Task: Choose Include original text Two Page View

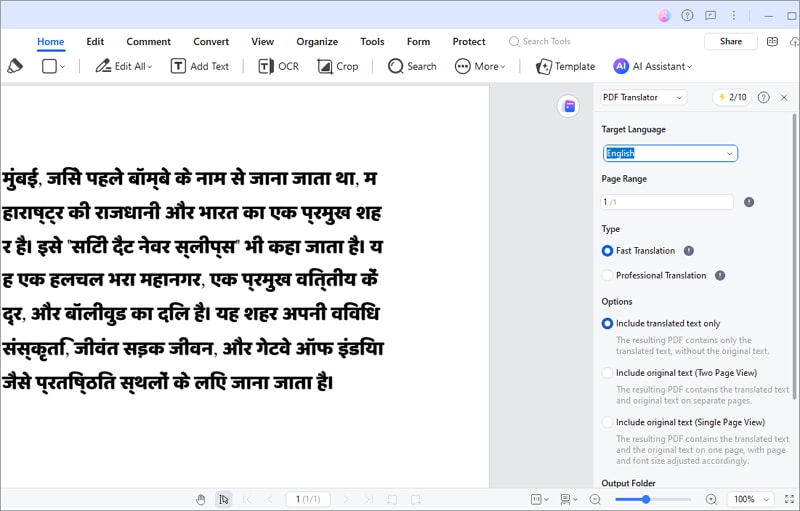Action: (607, 373)
